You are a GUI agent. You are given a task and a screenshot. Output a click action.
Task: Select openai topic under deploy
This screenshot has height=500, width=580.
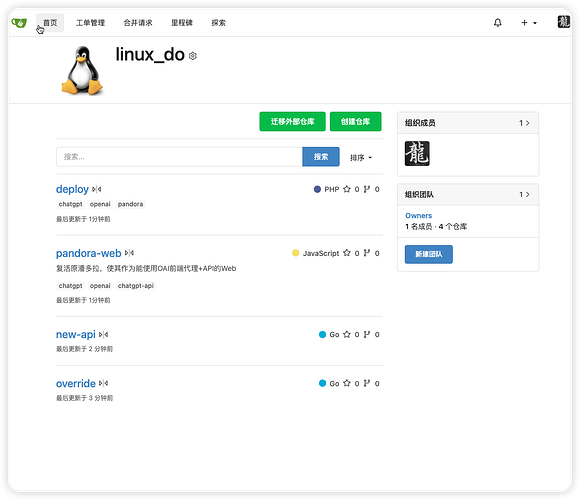pos(100,204)
